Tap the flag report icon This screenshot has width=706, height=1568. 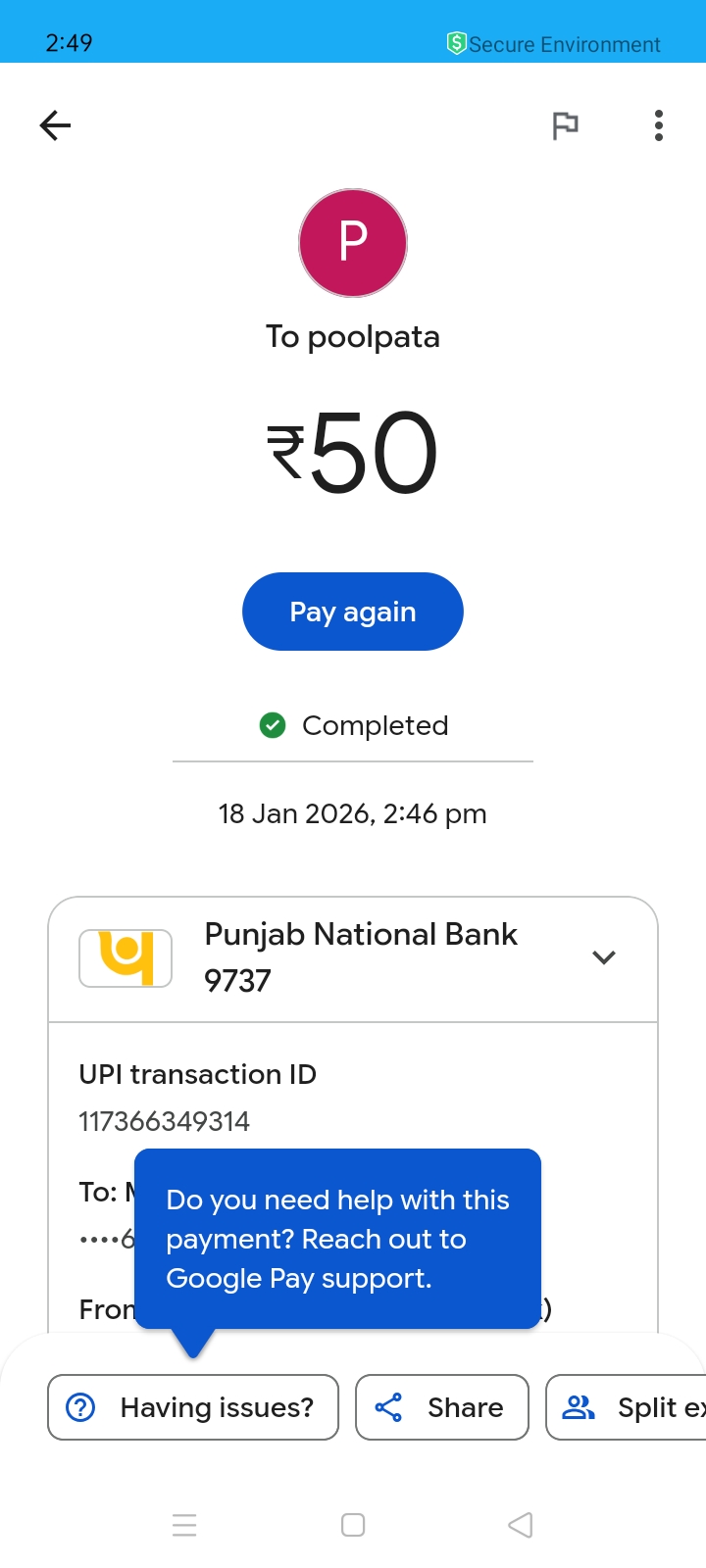tap(565, 125)
